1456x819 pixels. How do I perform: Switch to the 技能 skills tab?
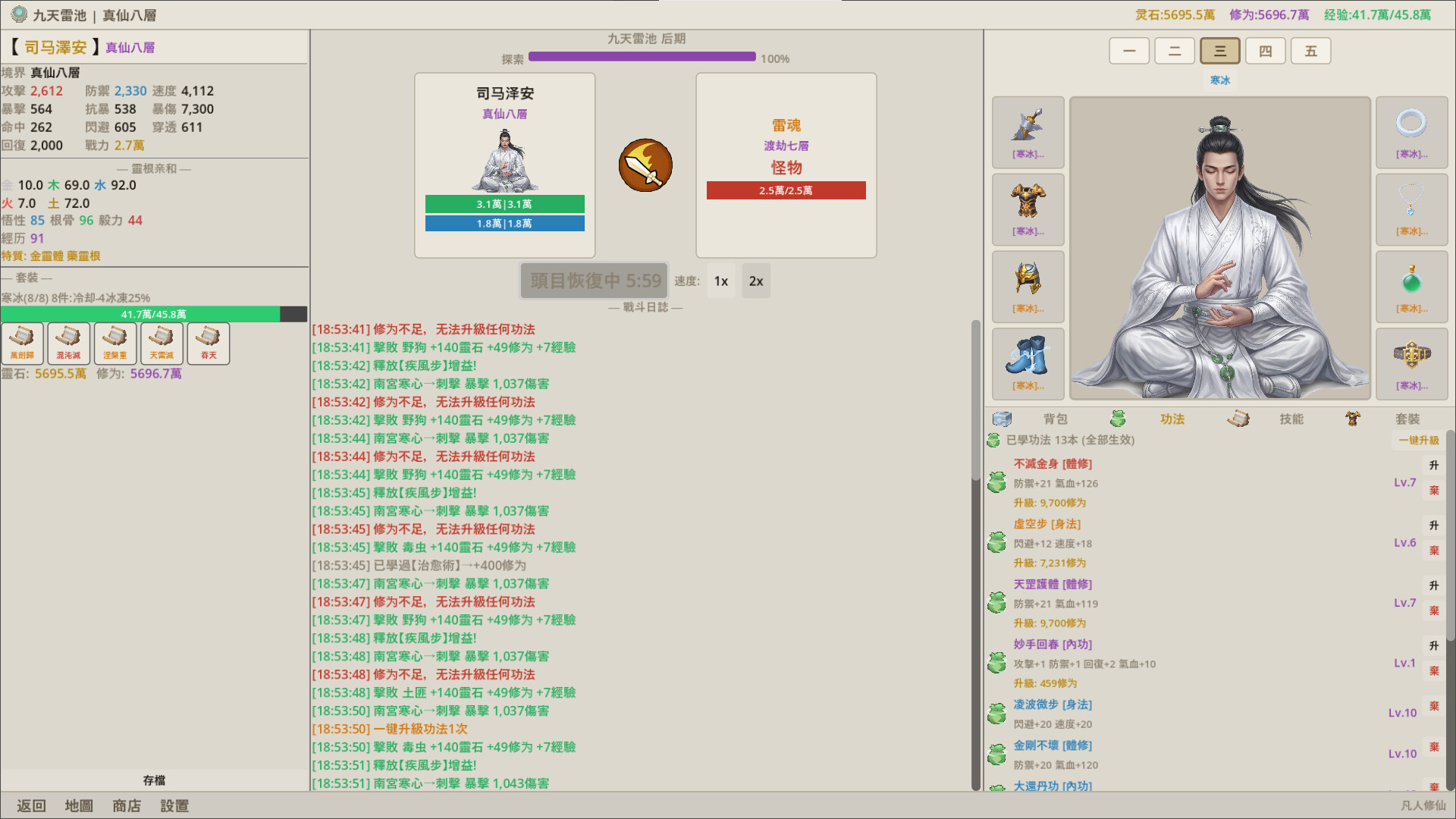(1293, 419)
